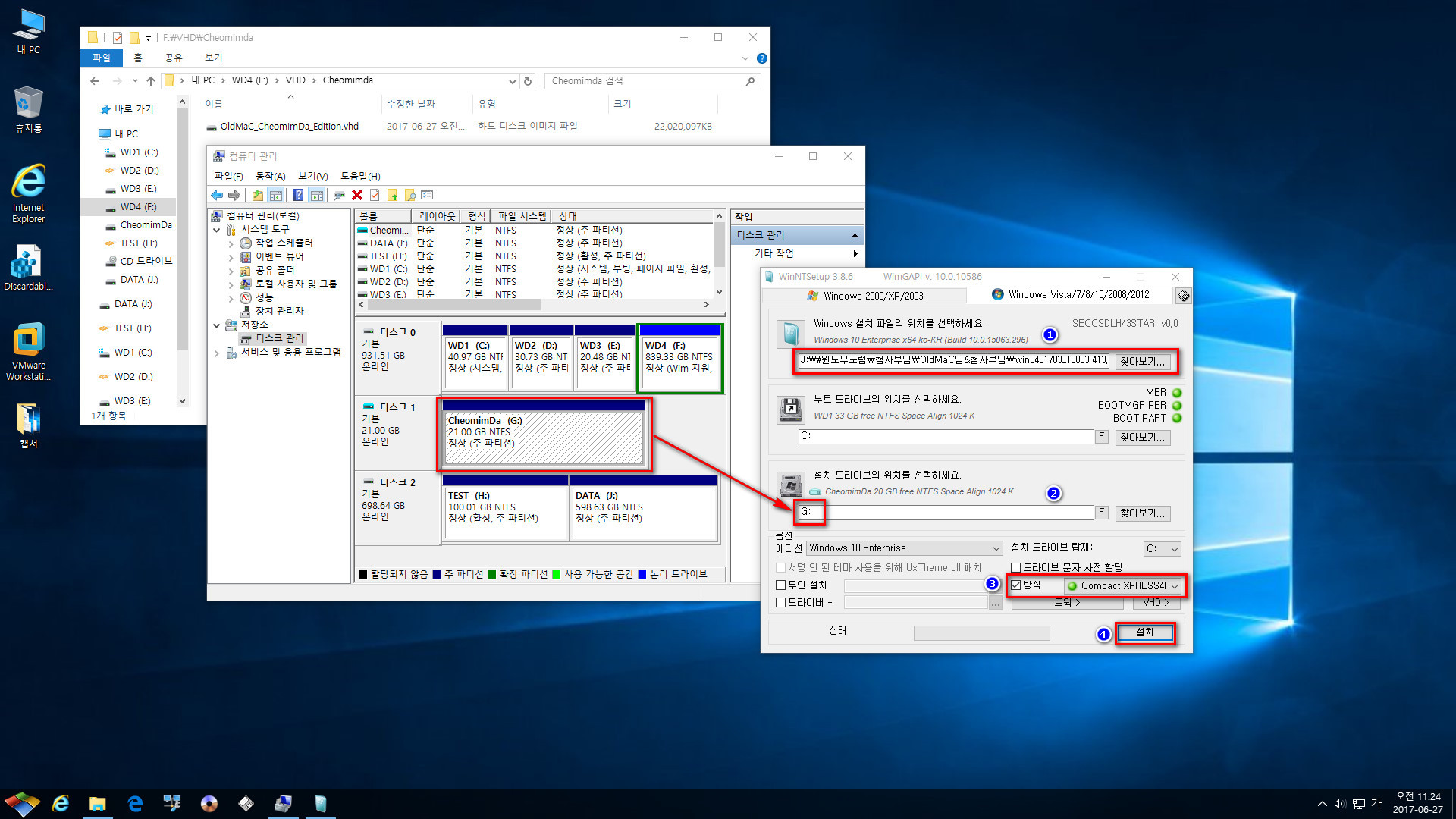
Task: Click the blue Help question mark icon
Action: pos(299,196)
